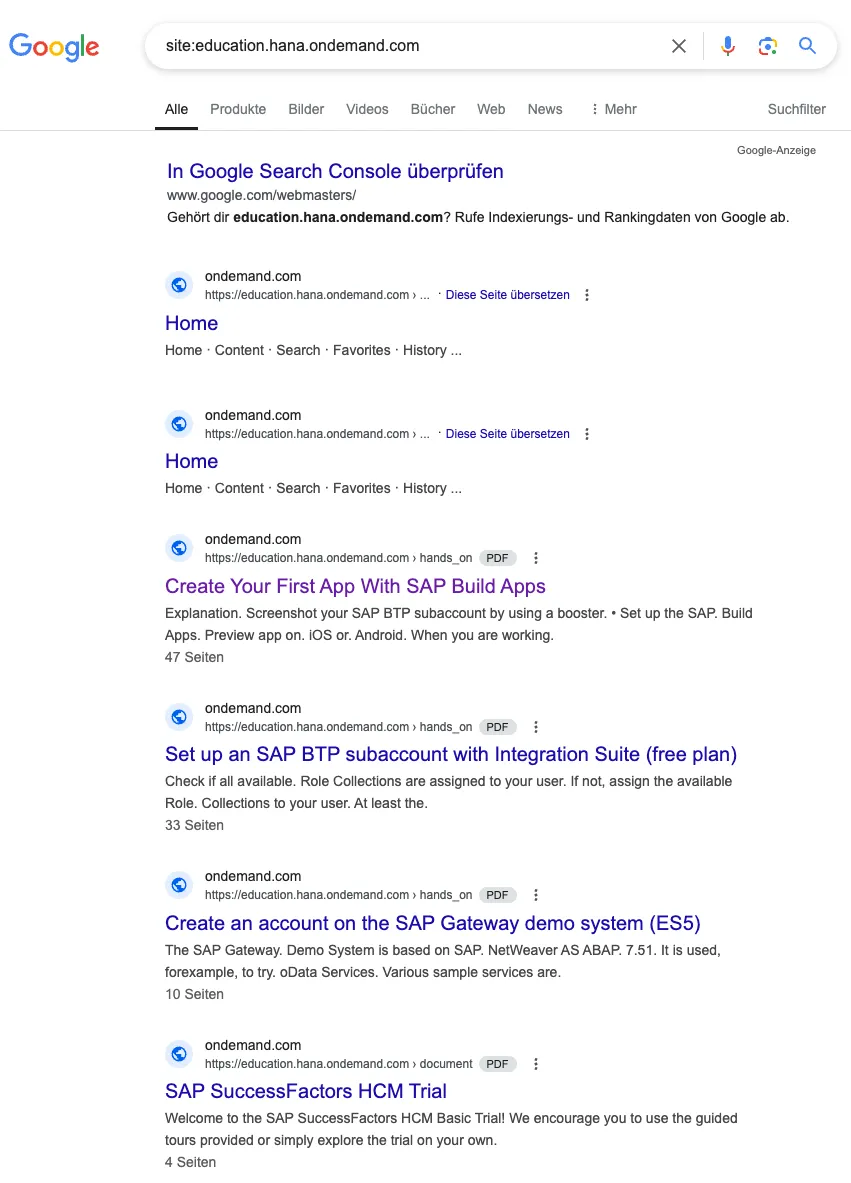Expand the Mehr search category menu
Viewport: 851px width, 1183px height.
[x=613, y=109]
